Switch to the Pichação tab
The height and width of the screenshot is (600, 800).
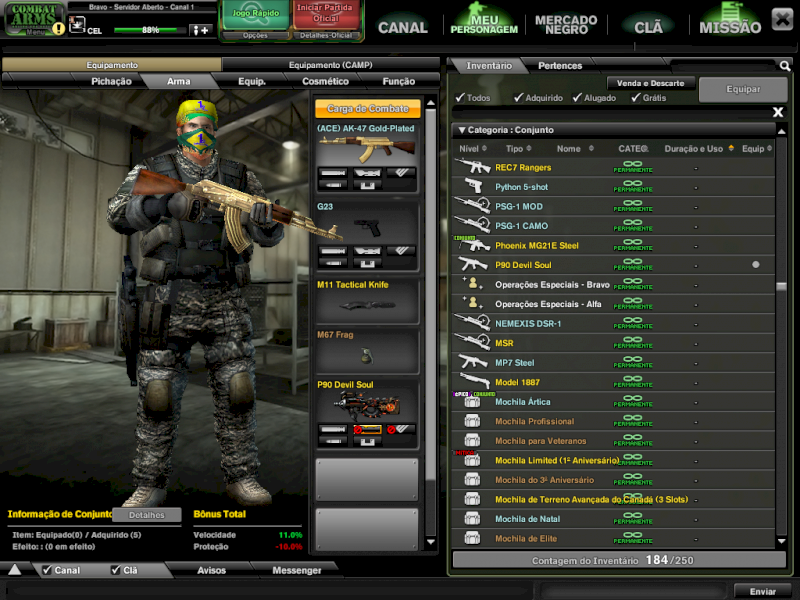pyautogui.click(x=111, y=81)
